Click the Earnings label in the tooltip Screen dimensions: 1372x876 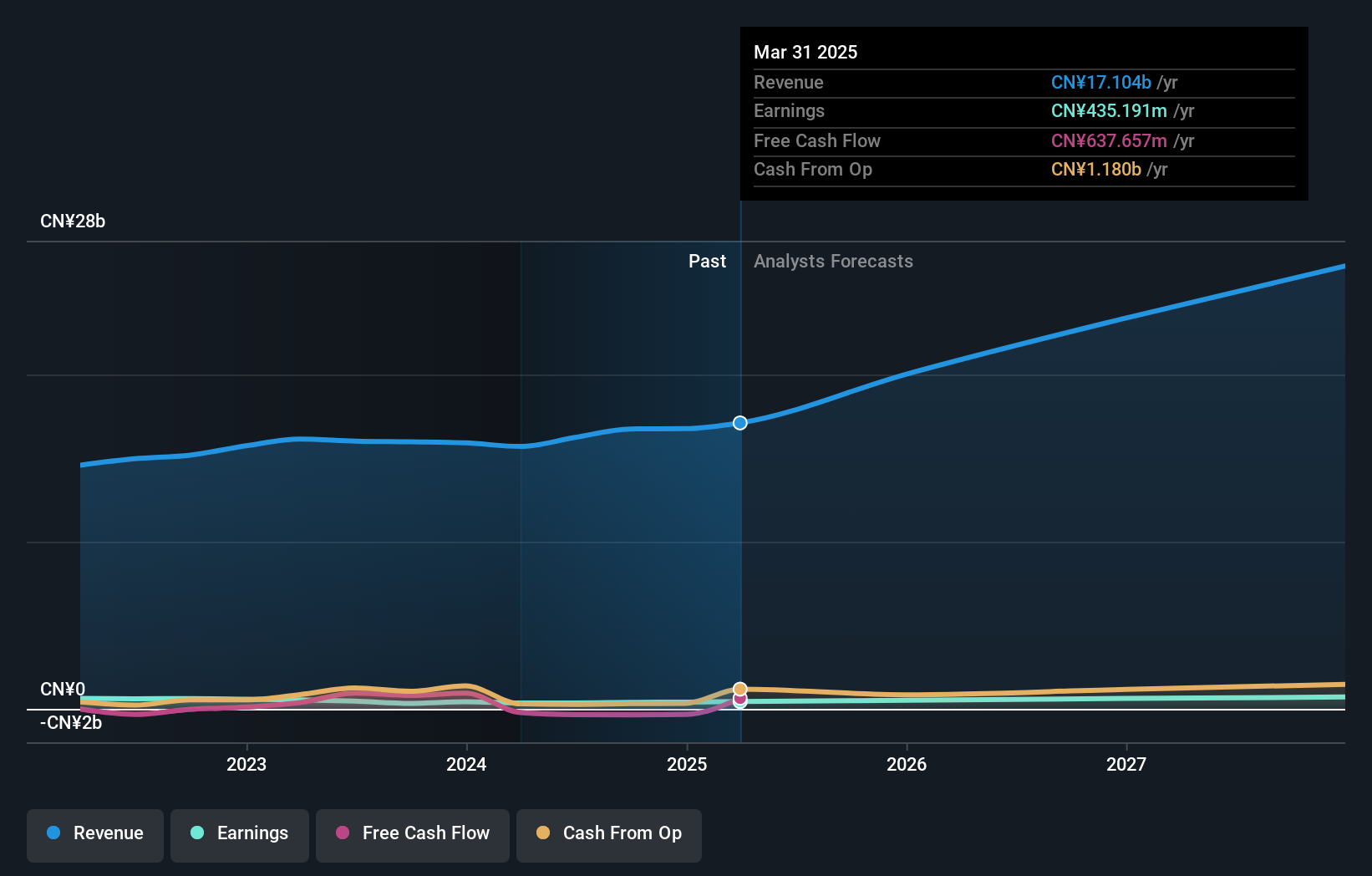789,111
